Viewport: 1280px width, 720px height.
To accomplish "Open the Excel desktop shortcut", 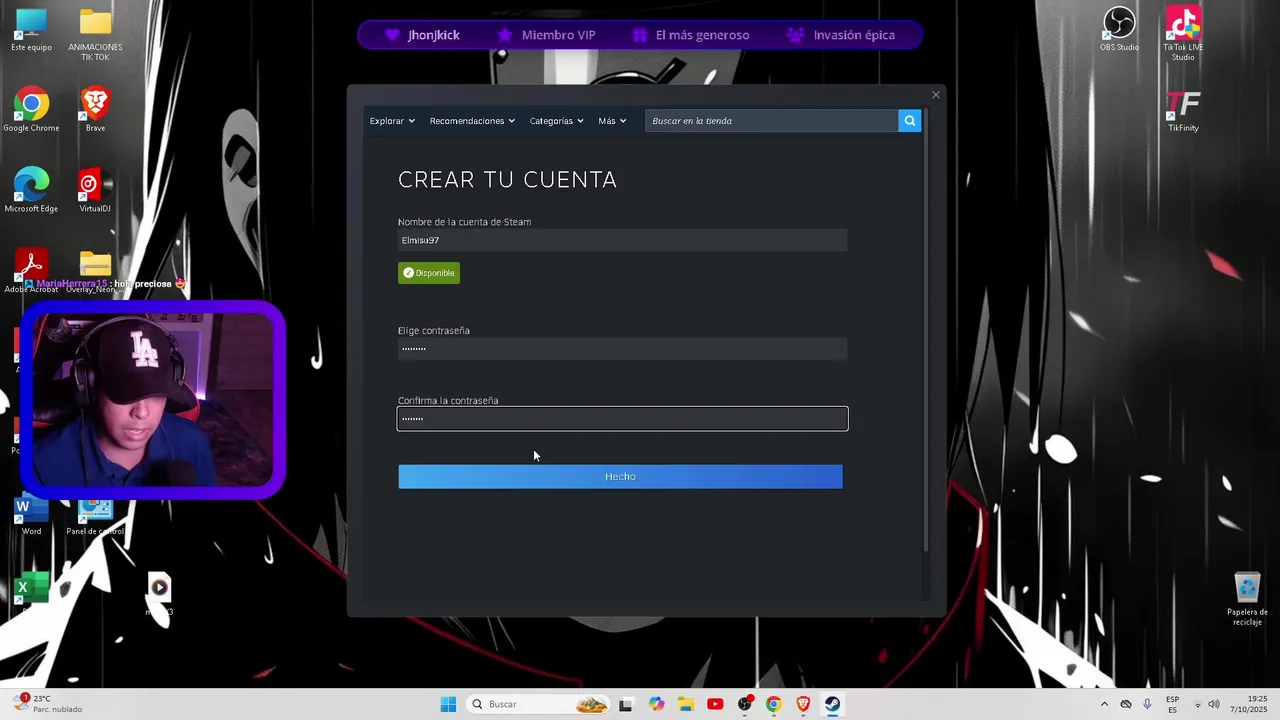I will coord(31,590).
